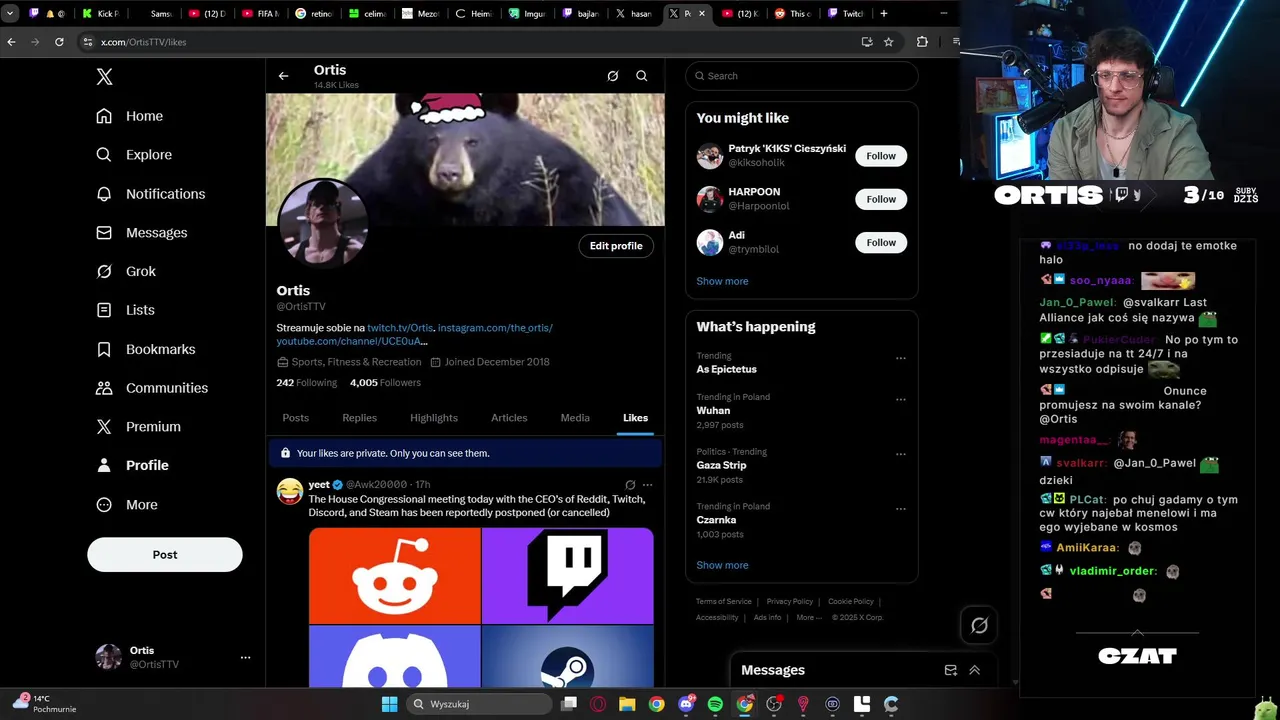Open Explore in the sidebar
The image size is (1280, 720).
pos(134,155)
